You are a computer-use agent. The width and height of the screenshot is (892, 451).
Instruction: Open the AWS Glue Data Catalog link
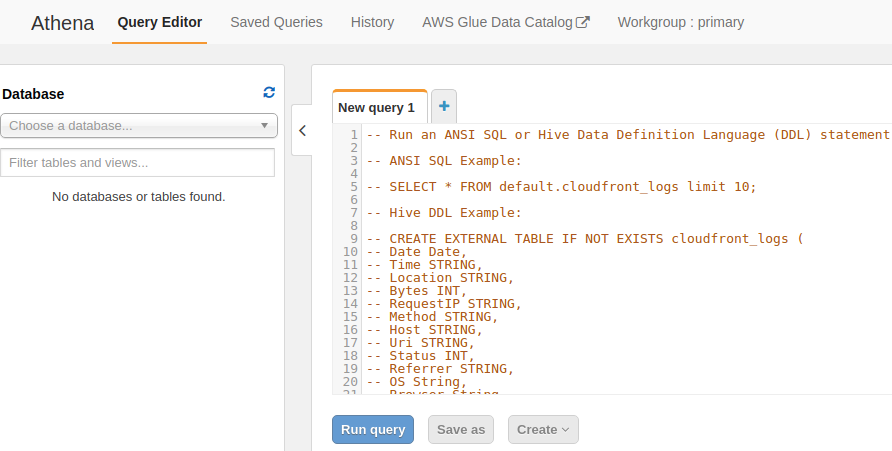[498, 22]
